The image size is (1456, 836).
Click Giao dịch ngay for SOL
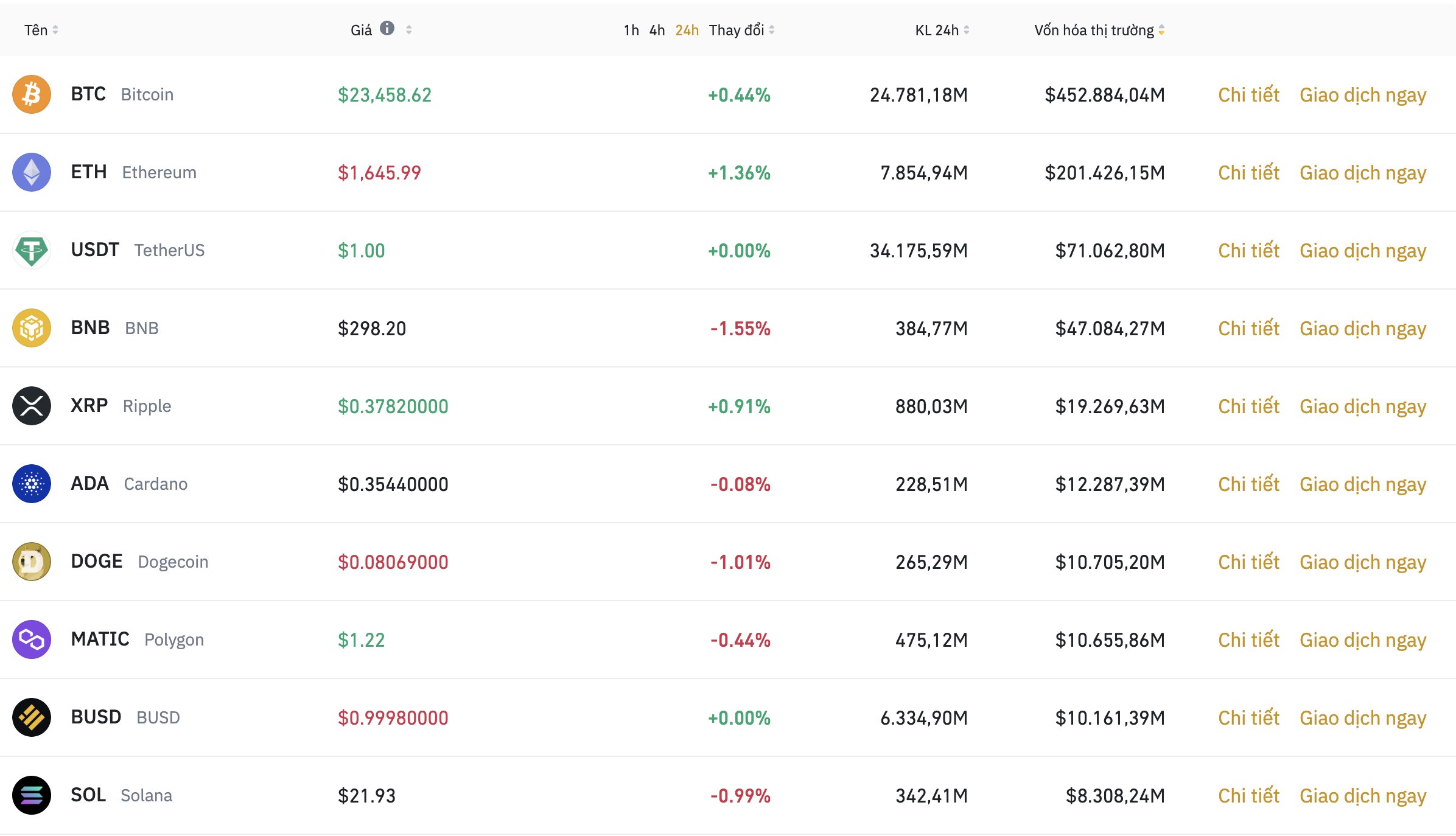click(1363, 796)
